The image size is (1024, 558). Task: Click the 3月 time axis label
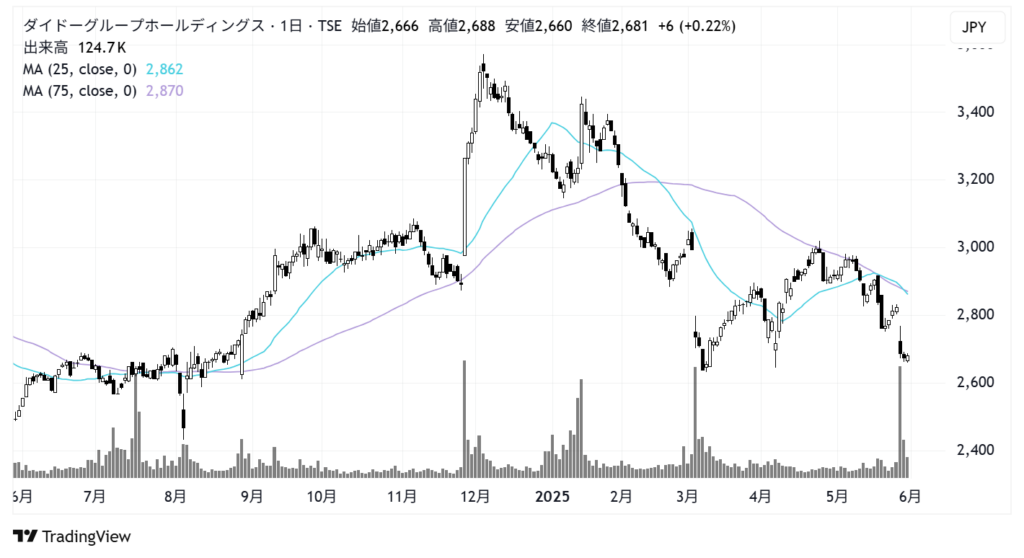point(687,497)
